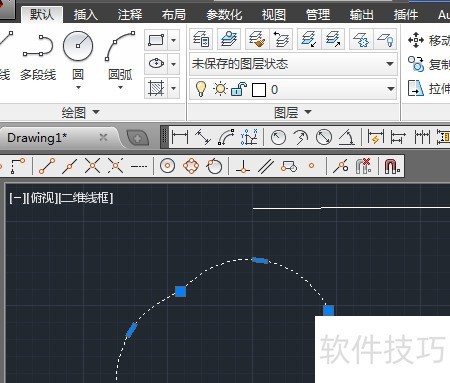Image resolution: width=450 pixels, height=383 pixels.
Task: Click Make Object's Layer Current icon
Action: [229, 39]
